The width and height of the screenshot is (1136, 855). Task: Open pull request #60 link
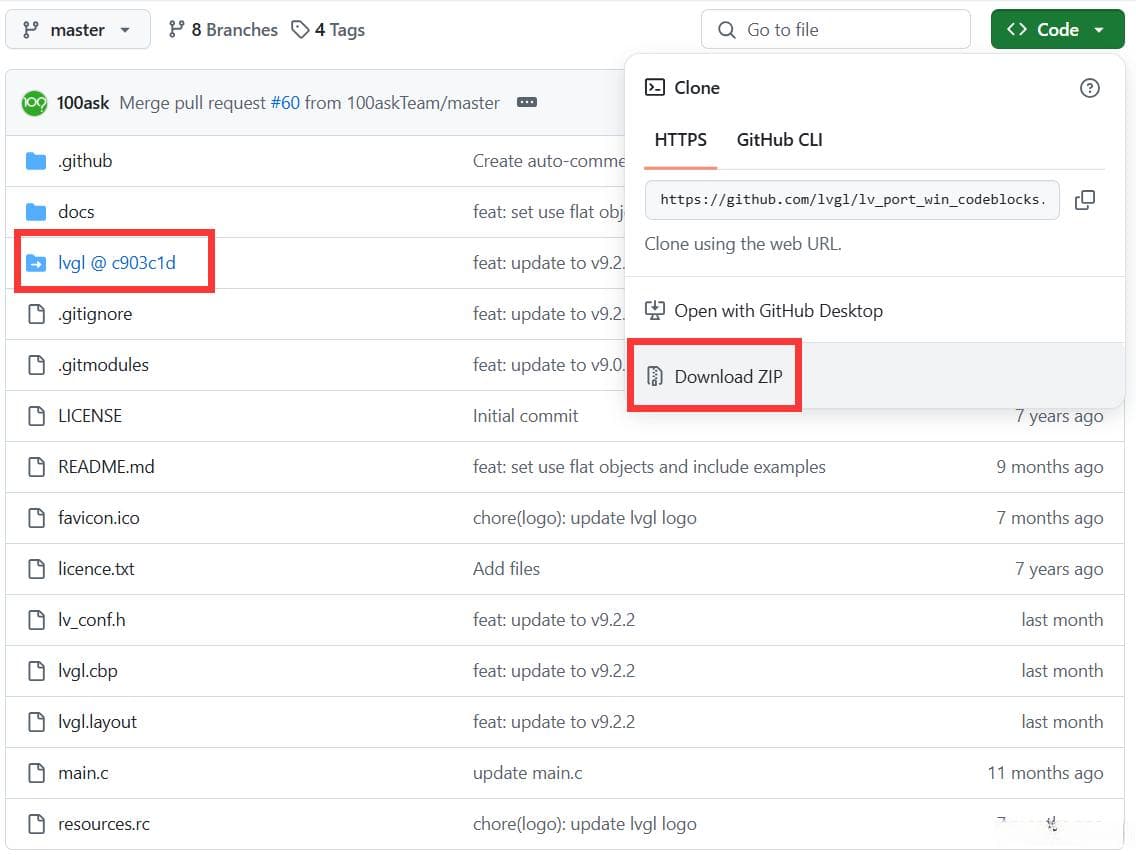285,103
